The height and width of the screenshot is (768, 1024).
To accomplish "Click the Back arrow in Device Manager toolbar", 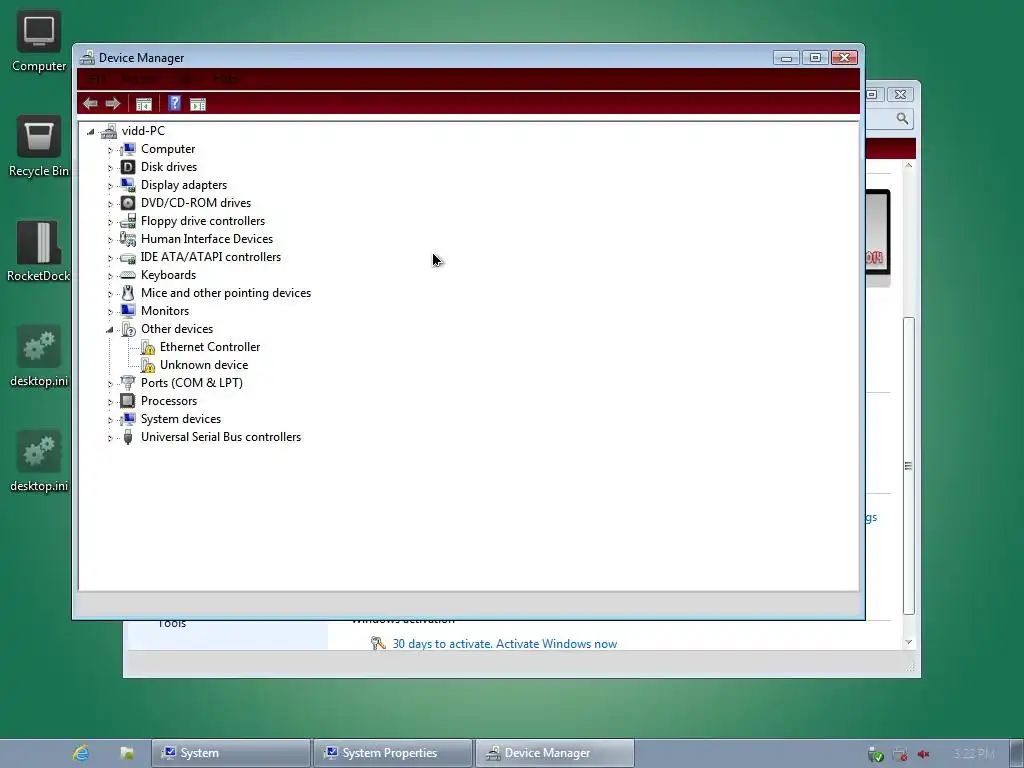I will 90,104.
